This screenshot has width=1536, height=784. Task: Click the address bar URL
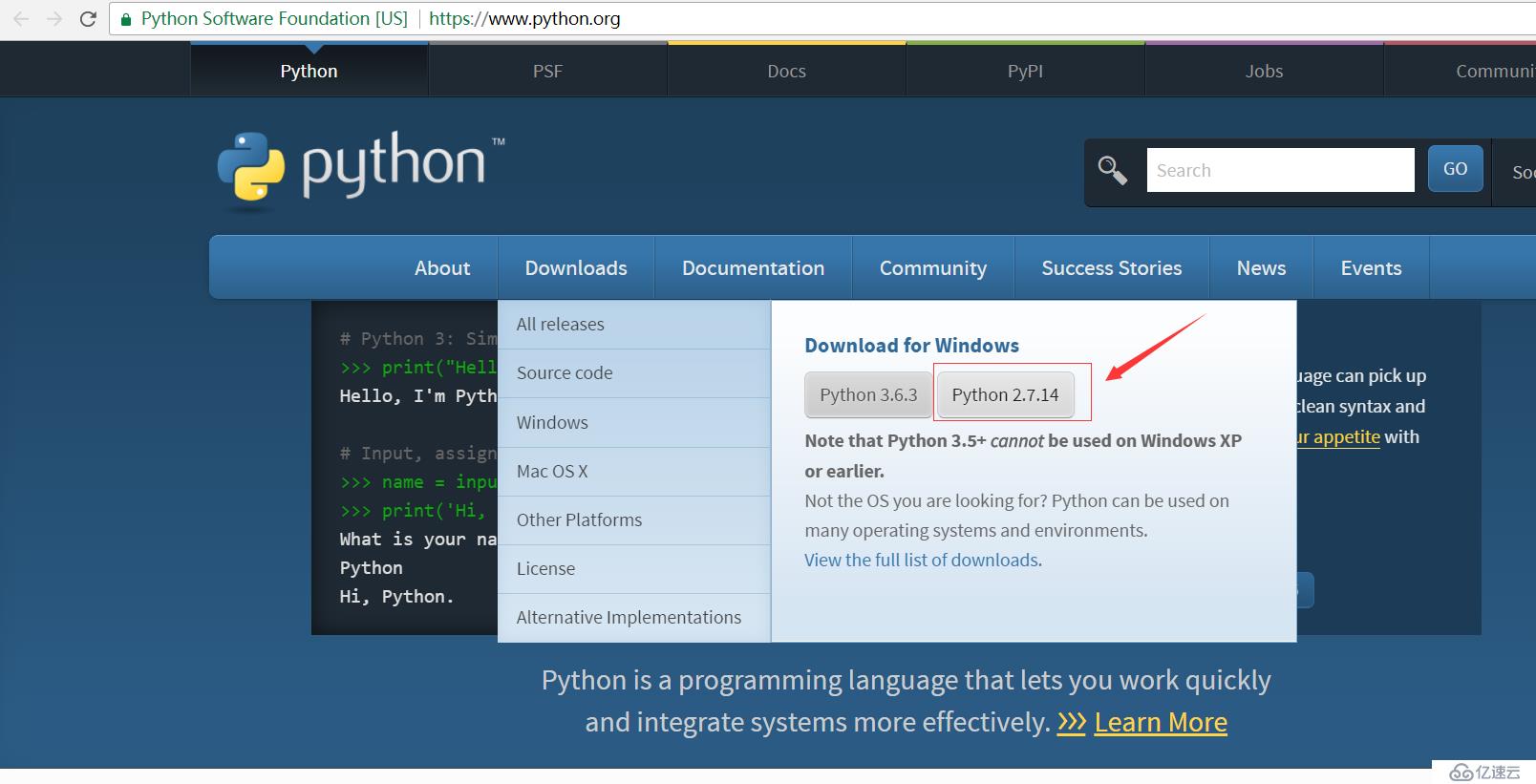click(524, 18)
